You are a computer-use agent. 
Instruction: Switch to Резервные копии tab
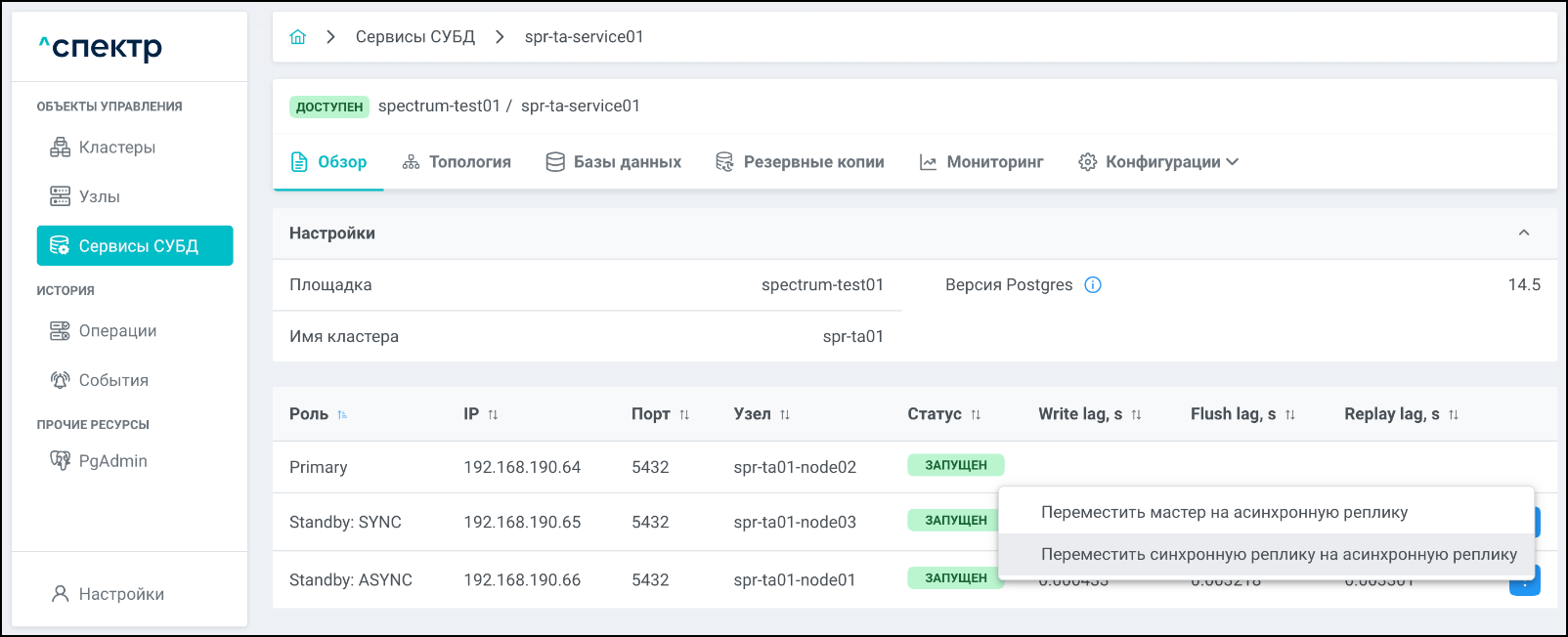click(x=800, y=162)
